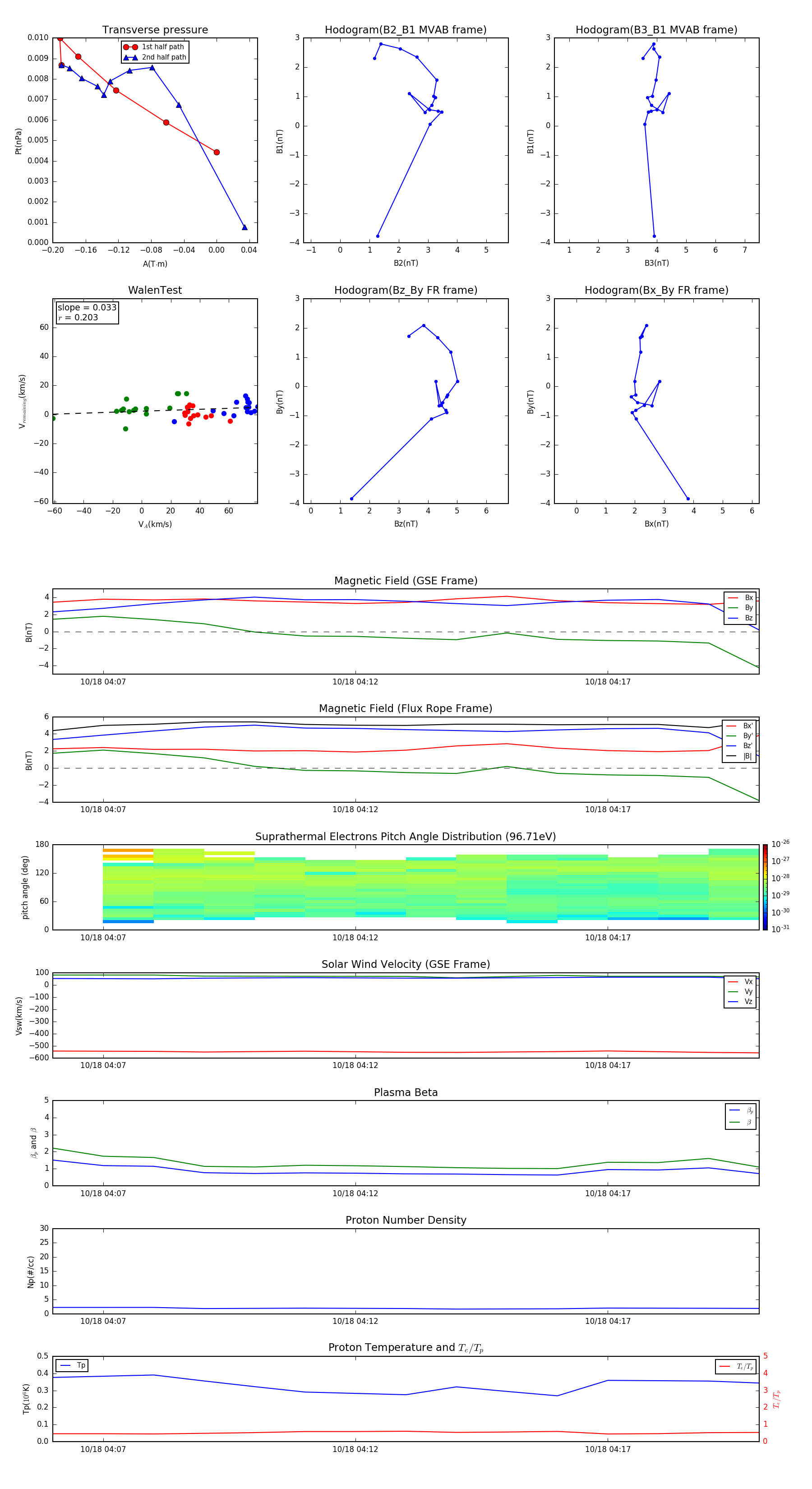
Task: Click the 'pitch angle (deg)' axis label
Action: [25, 887]
